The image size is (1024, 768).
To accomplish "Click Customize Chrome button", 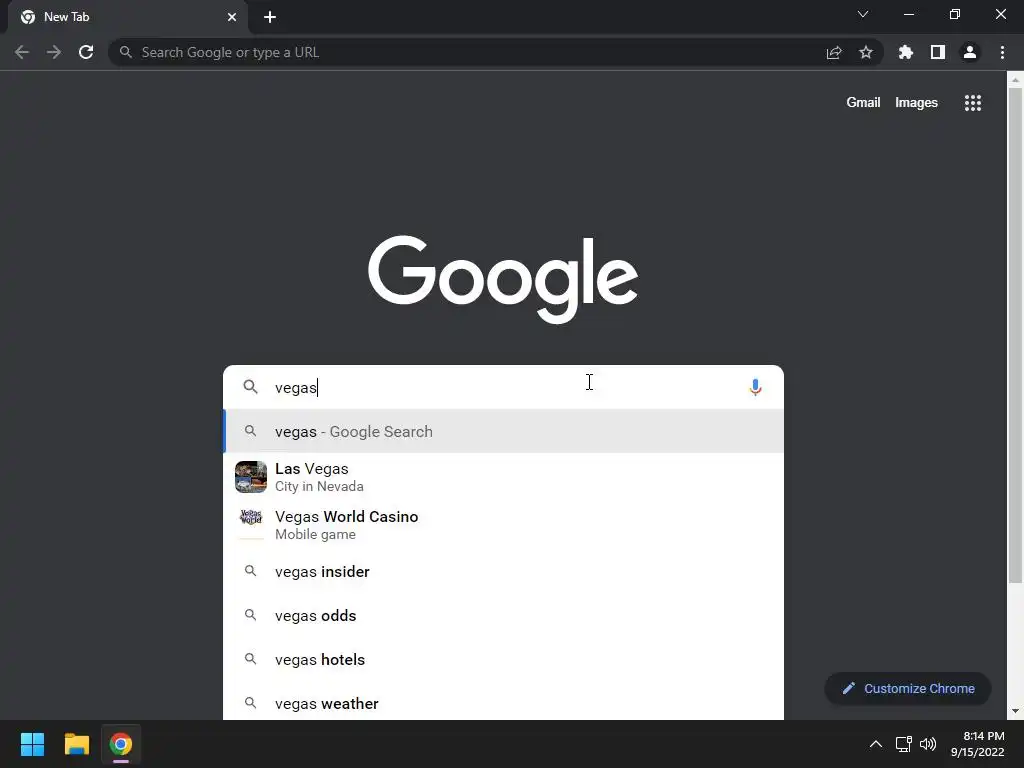I will 908,688.
